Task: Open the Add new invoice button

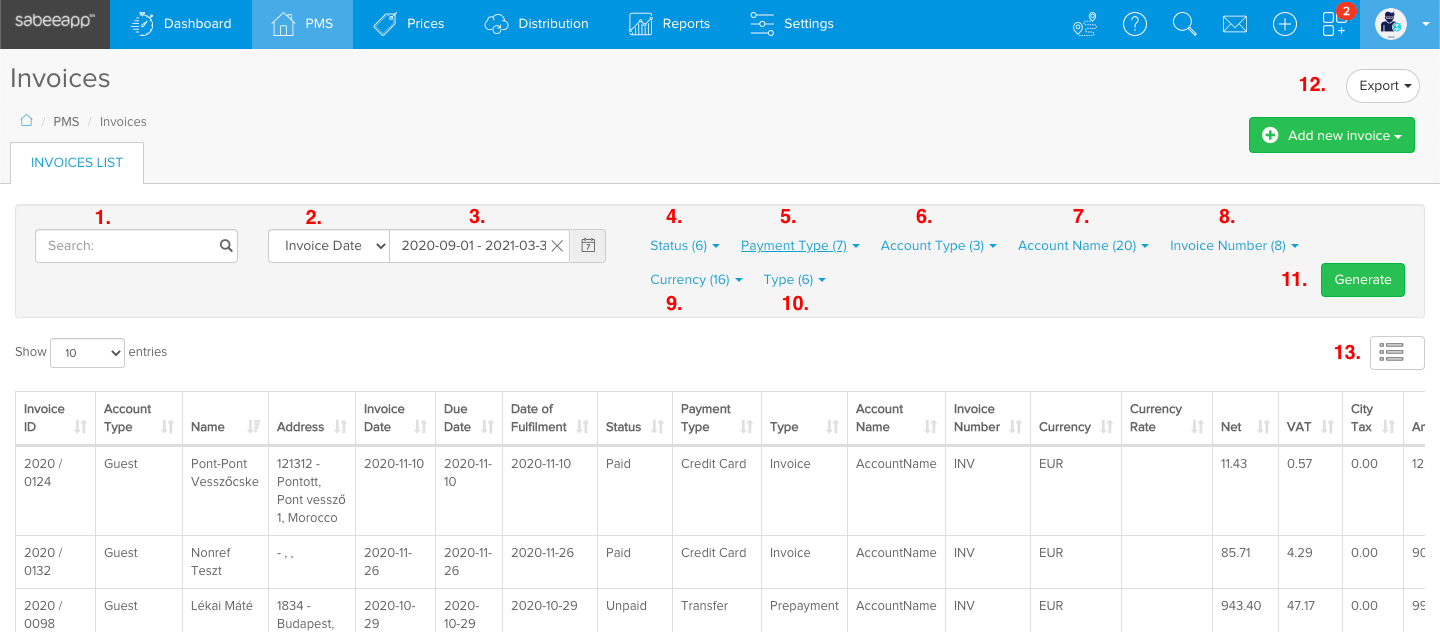Action: (1331, 134)
